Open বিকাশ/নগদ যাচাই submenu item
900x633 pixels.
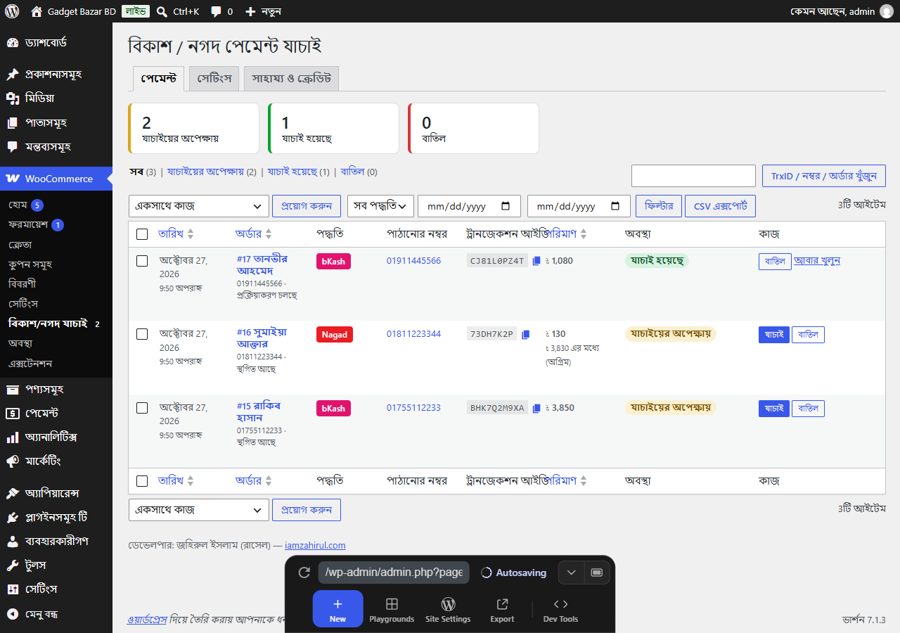pyautogui.click(x=54, y=323)
